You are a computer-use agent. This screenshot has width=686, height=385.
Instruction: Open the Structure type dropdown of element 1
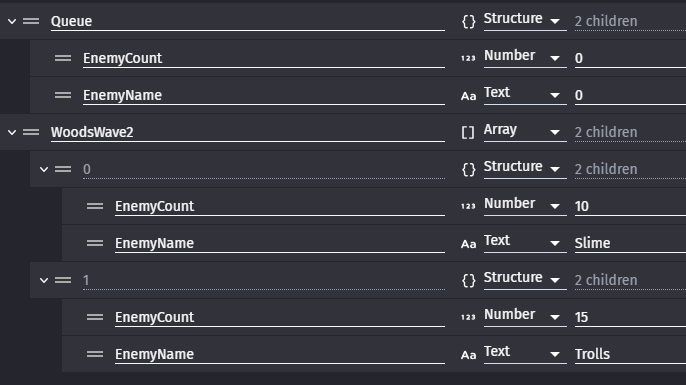(525, 279)
